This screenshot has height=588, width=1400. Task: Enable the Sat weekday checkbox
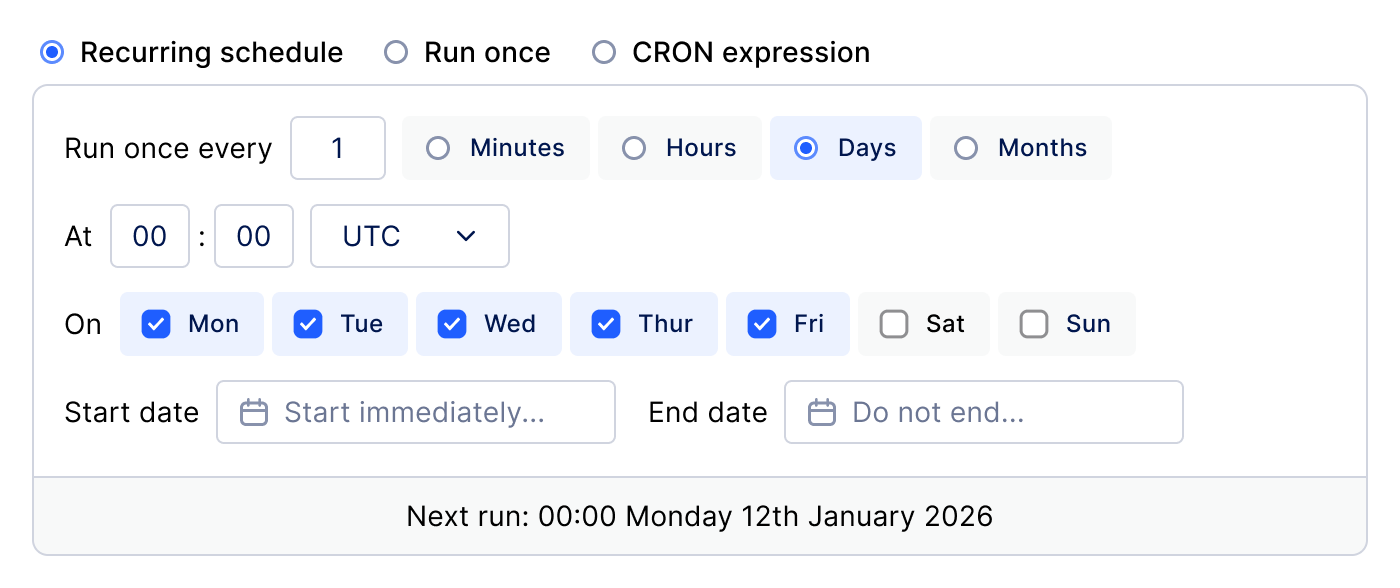pyautogui.click(x=894, y=324)
